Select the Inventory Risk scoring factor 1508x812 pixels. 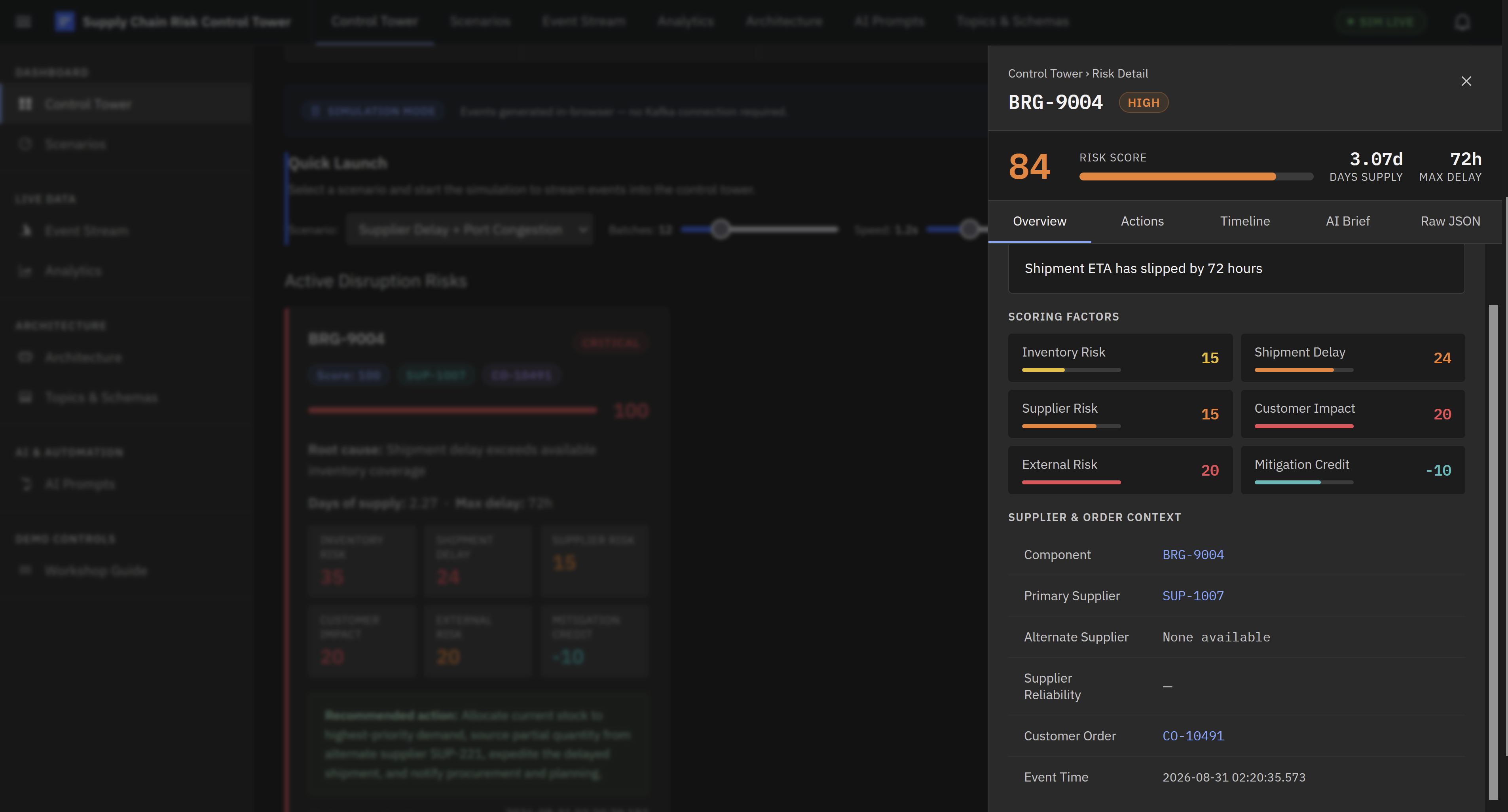click(x=1120, y=358)
